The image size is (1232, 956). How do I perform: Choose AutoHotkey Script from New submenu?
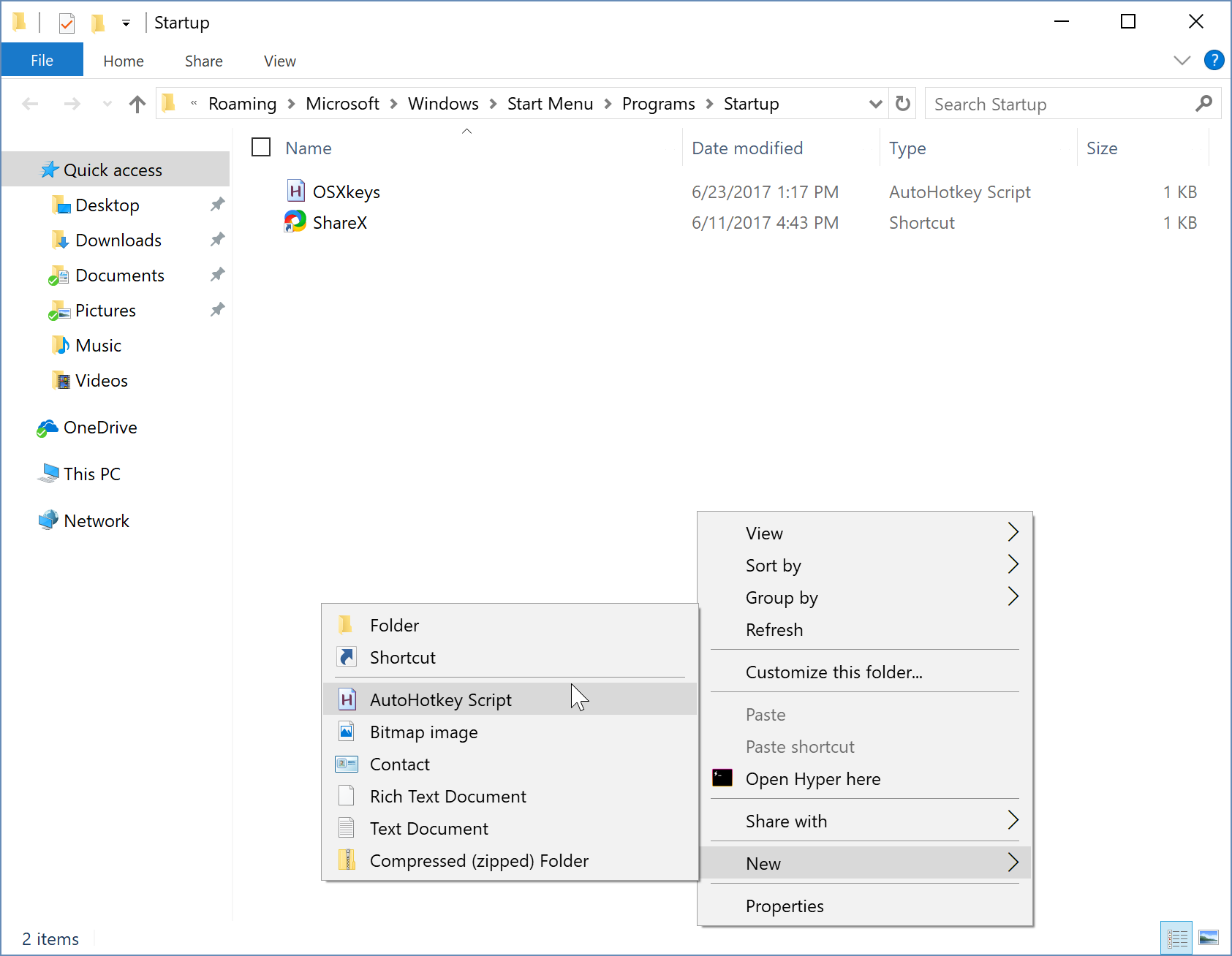(510, 699)
